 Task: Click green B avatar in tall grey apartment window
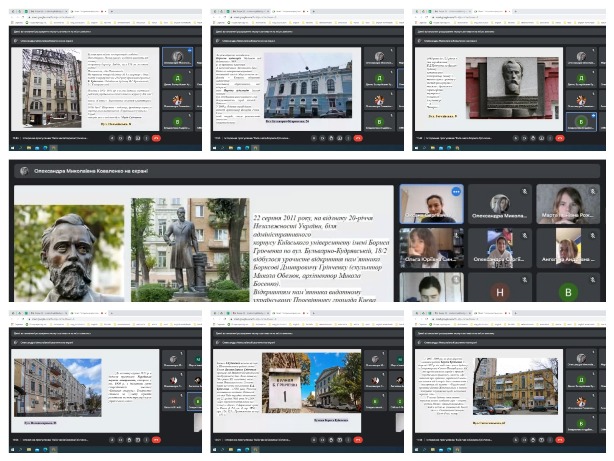[x=177, y=122]
